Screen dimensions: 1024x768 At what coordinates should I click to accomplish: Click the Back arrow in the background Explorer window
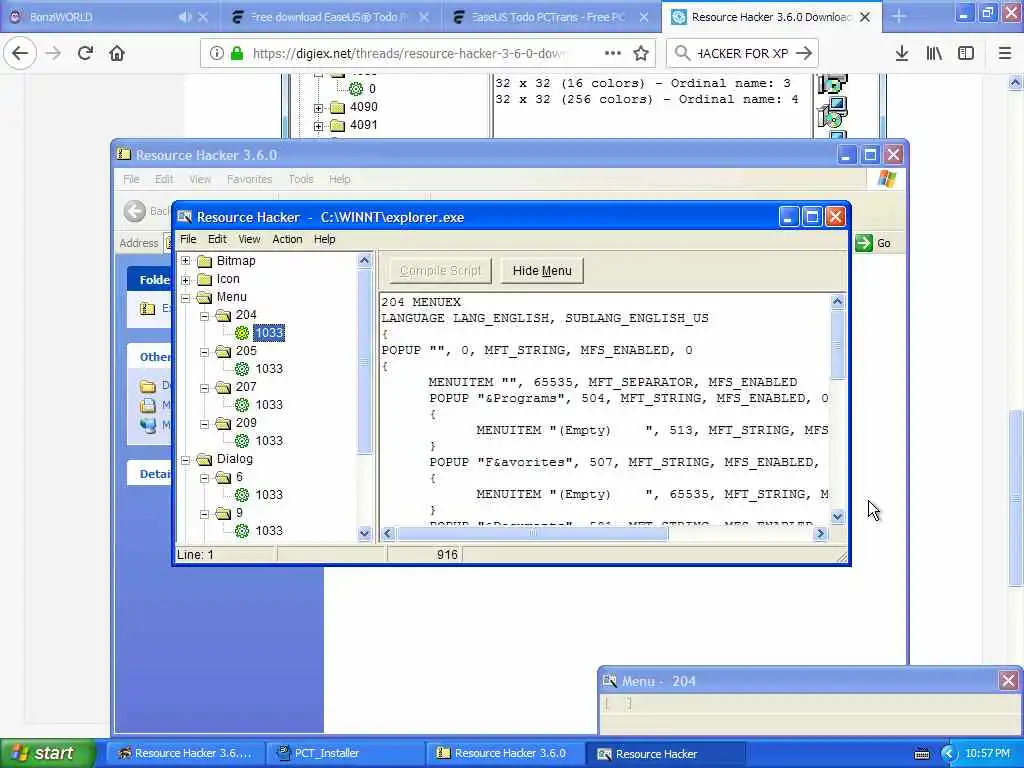point(135,210)
